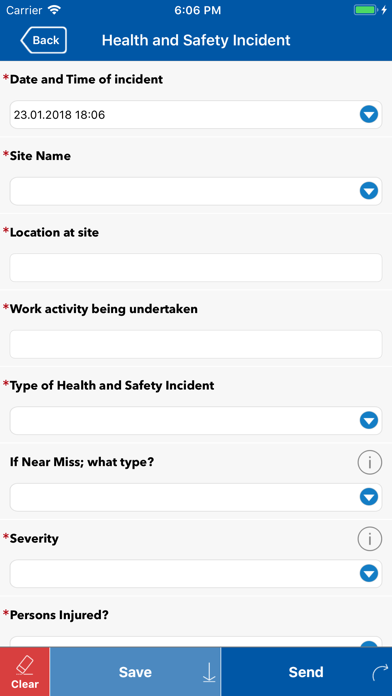
Task: Go back using the Back button
Action: 44,40
